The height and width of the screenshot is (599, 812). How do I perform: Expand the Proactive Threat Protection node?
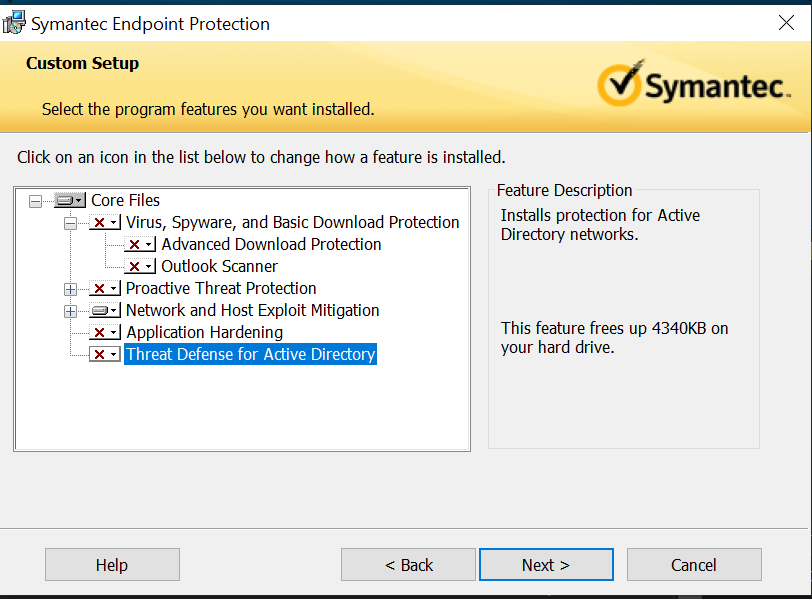point(70,289)
